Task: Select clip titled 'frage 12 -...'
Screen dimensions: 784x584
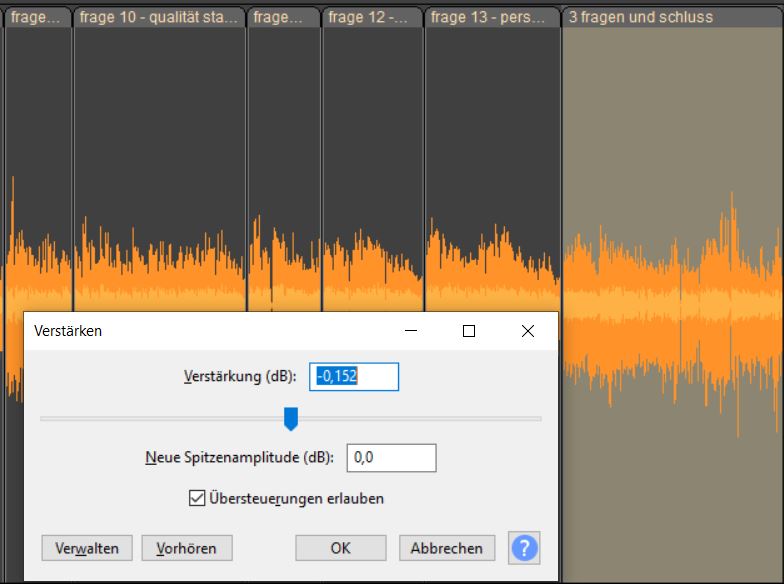Action: [372, 18]
